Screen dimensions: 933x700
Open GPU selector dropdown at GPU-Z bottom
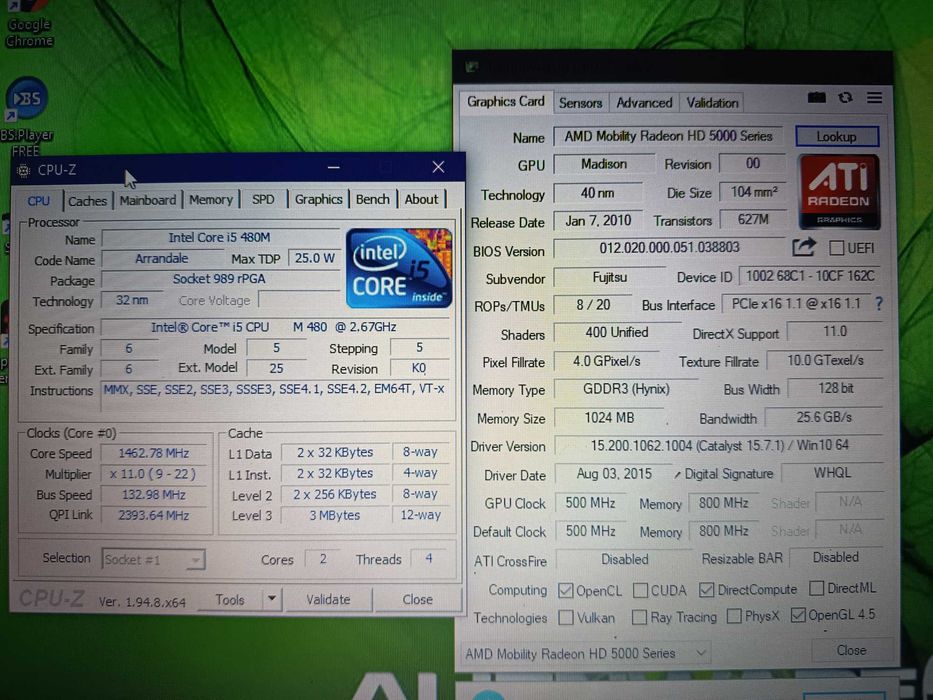click(586, 654)
